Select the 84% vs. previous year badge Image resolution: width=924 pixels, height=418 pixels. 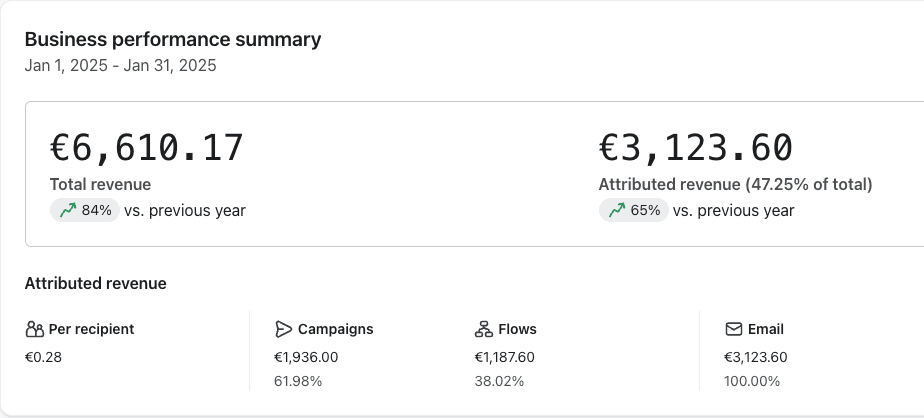[85, 210]
